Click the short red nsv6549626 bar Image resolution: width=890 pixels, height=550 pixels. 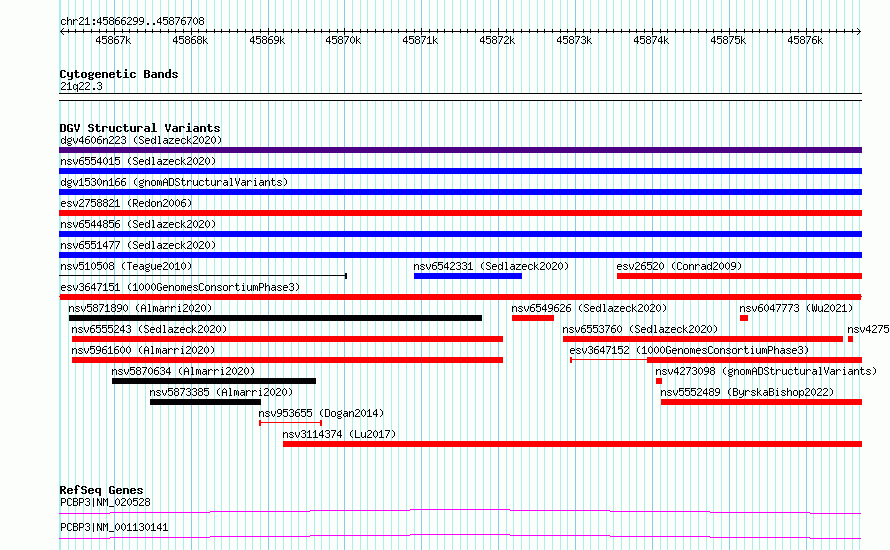coord(533,318)
